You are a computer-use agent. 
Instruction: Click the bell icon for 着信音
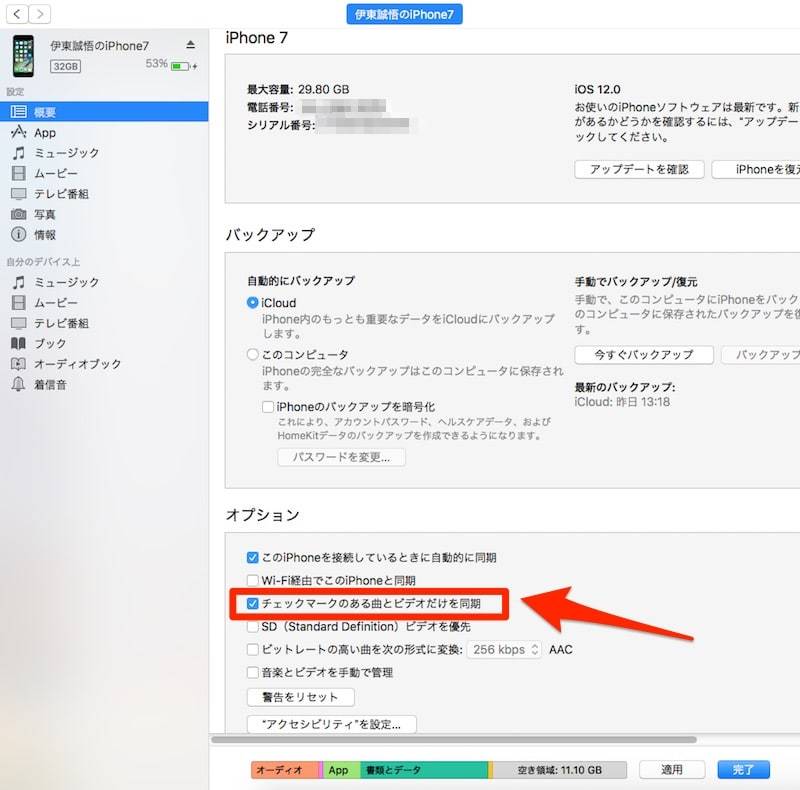click(x=19, y=384)
